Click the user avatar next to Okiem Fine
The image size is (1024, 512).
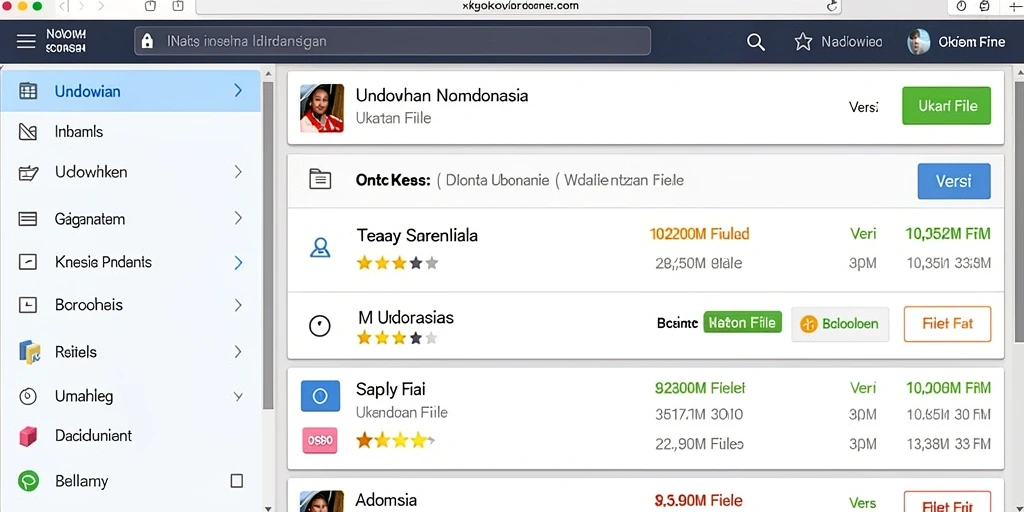(x=918, y=42)
